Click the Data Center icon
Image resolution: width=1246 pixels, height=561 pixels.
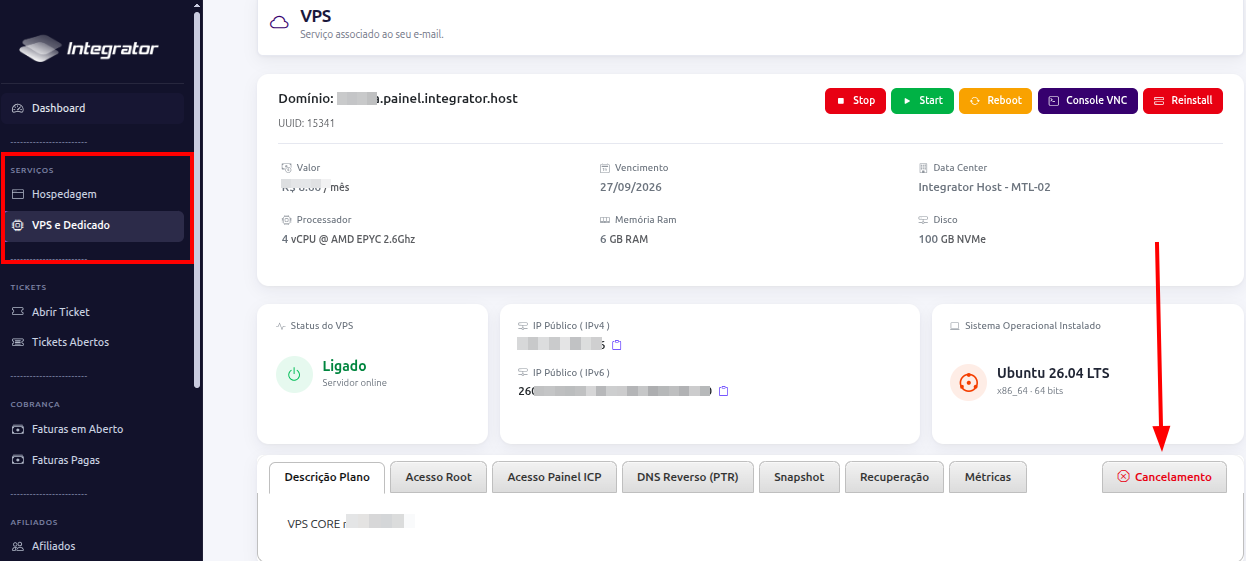pos(923,168)
